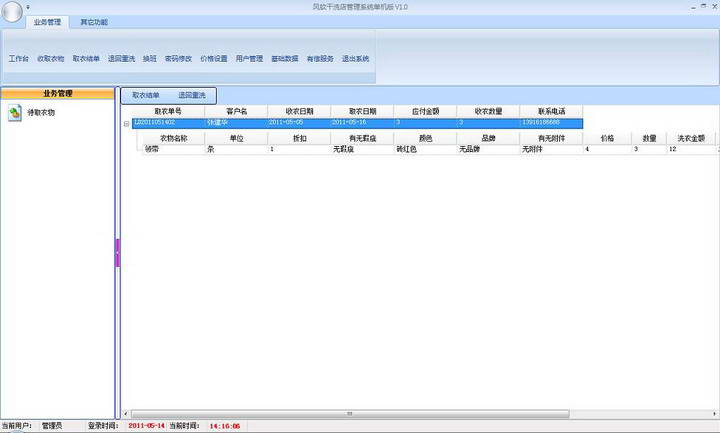
Task: Open the quick access dropdown arrow beside the orb
Action: pos(28,7)
